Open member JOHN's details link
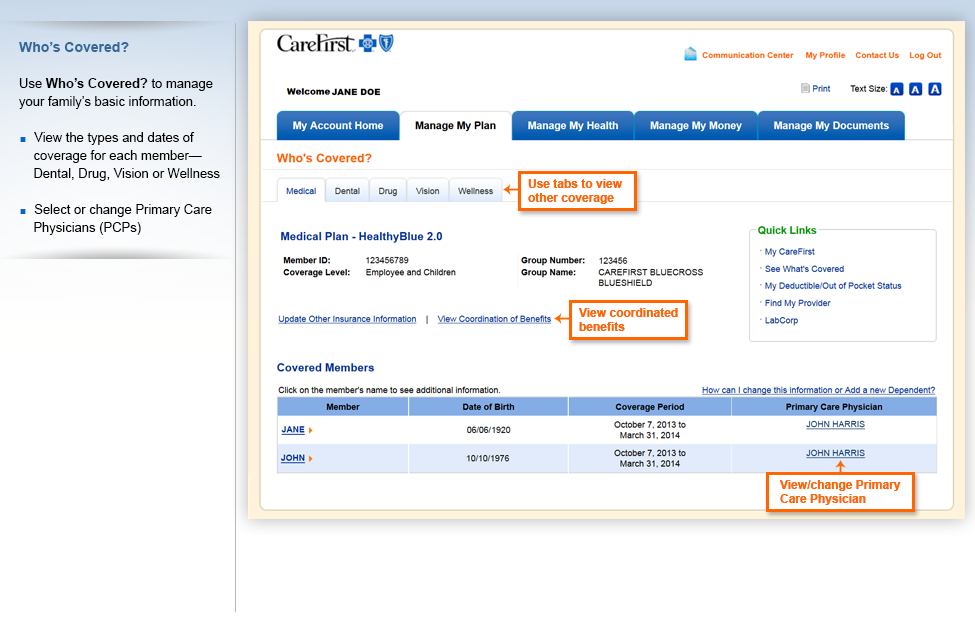 click(x=293, y=458)
